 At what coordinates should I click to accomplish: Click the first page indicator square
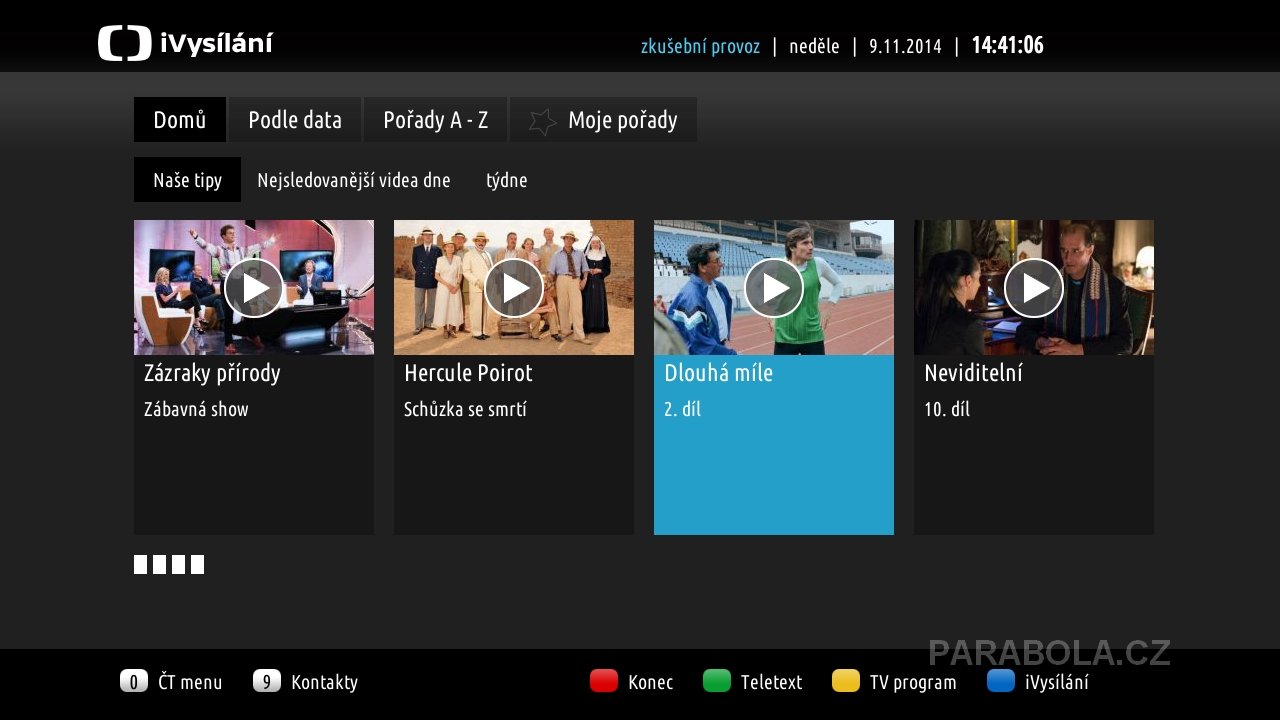pos(140,564)
